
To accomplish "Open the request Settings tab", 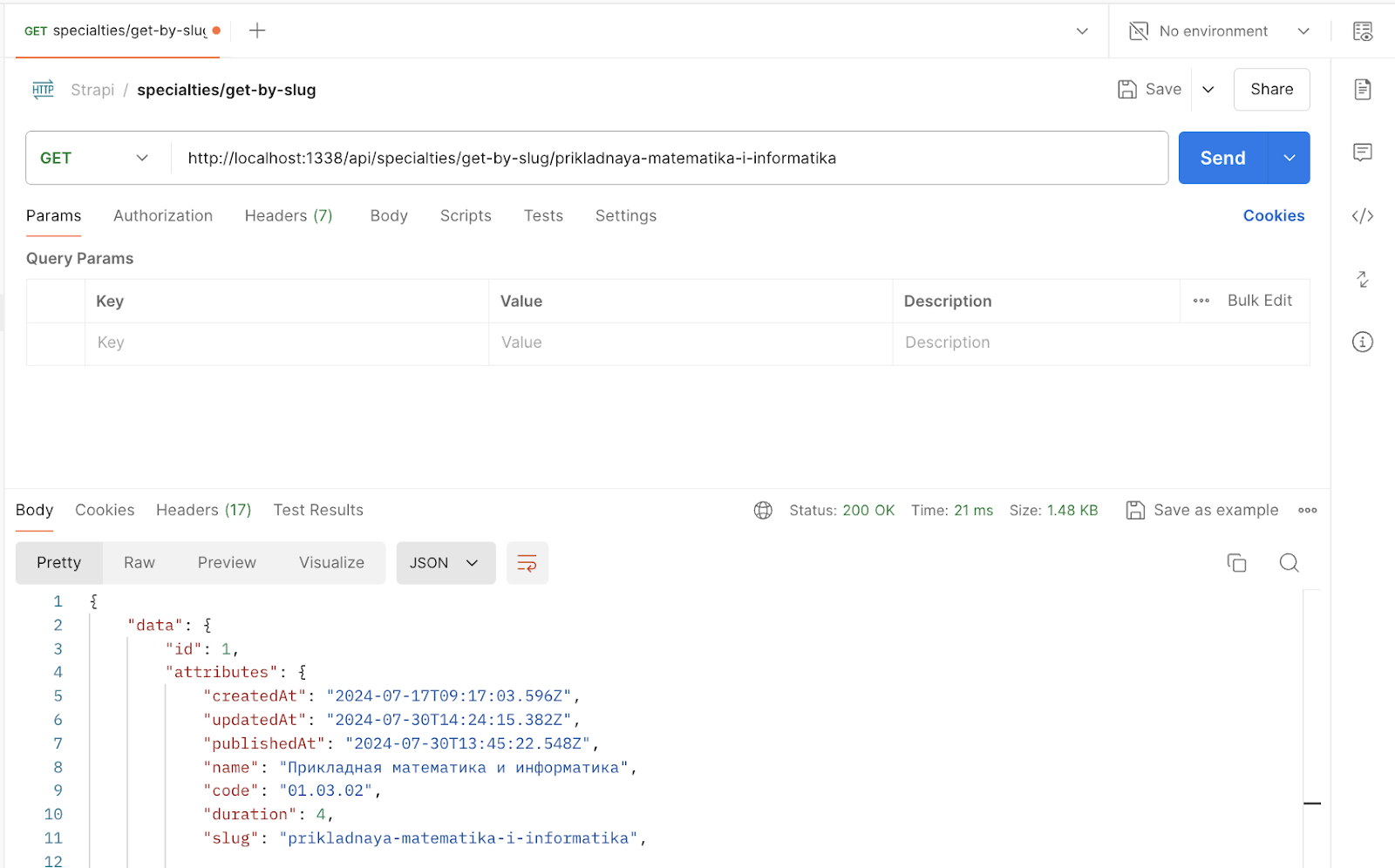I will pos(626,215).
